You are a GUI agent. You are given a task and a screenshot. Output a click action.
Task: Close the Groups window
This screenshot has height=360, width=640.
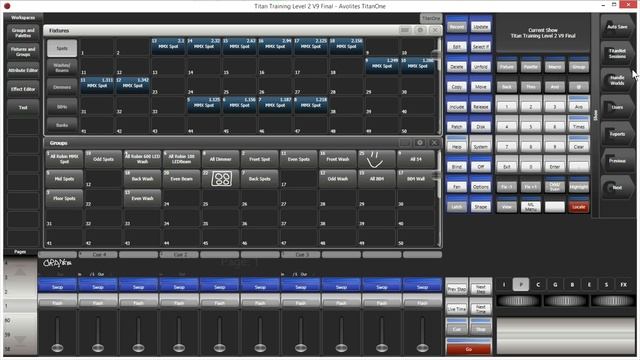click(435, 142)
